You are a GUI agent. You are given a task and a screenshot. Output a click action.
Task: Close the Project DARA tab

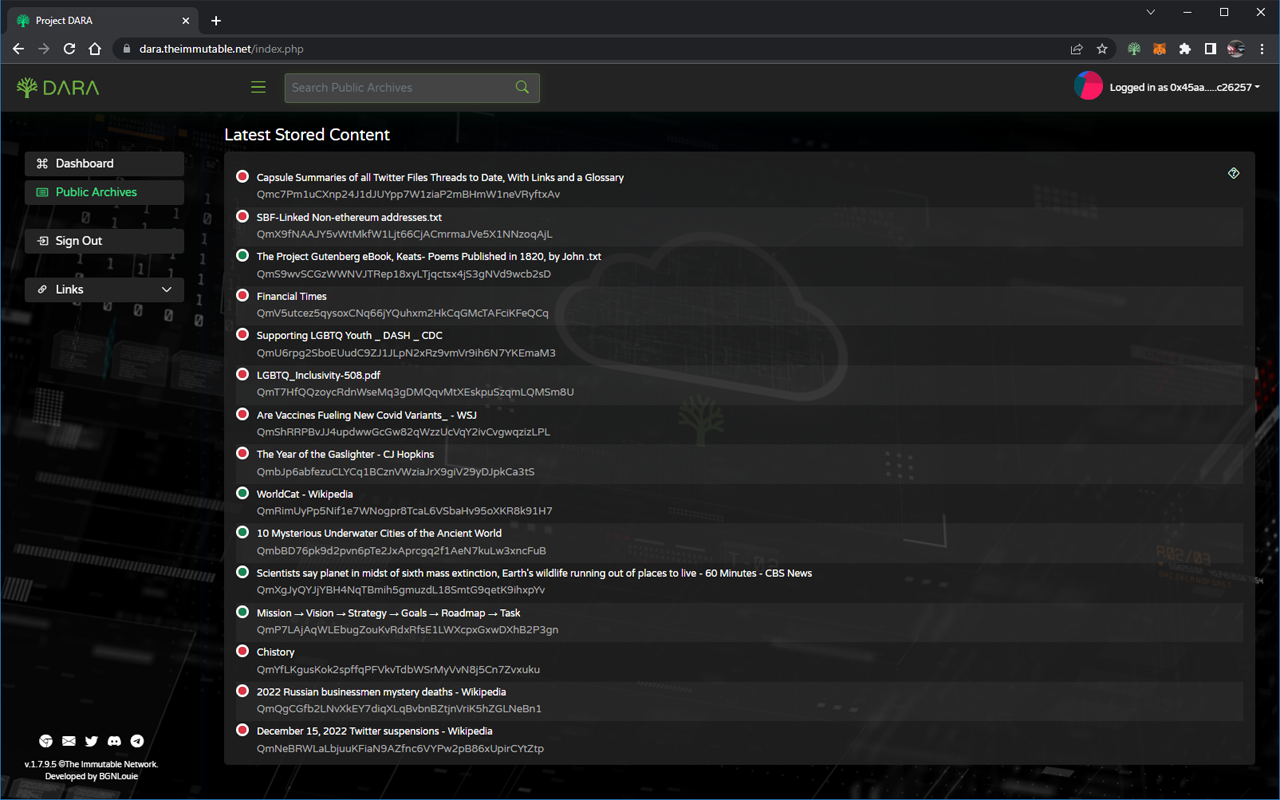(x=186, y=20)
